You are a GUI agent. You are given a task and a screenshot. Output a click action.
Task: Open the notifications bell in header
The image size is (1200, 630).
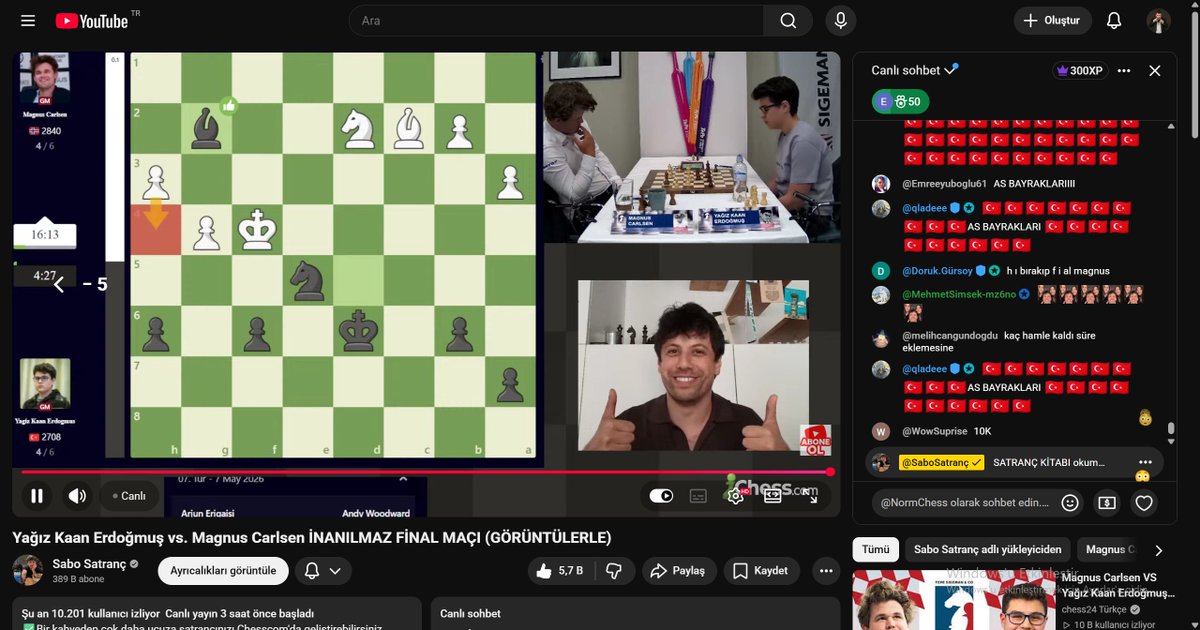coord(1114,21)
